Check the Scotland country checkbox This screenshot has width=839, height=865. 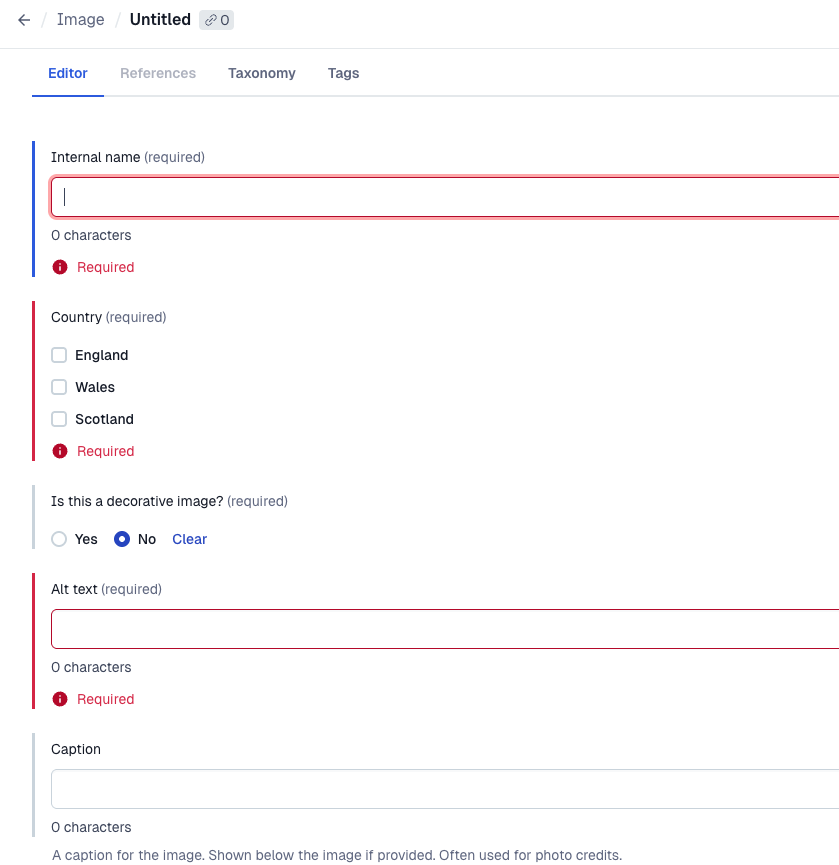coord(59,419)
